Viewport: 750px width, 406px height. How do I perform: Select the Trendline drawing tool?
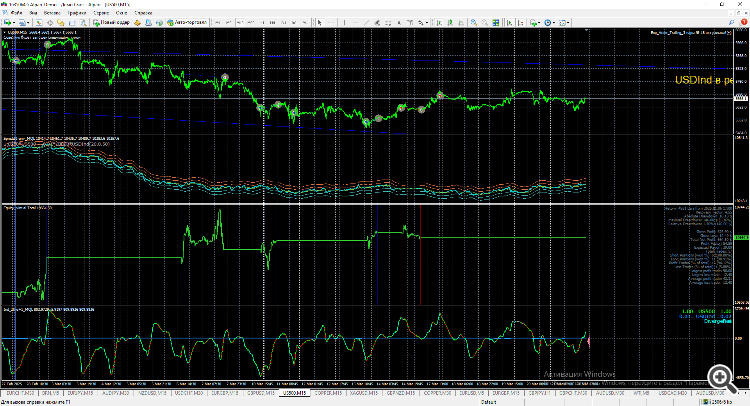366,22
